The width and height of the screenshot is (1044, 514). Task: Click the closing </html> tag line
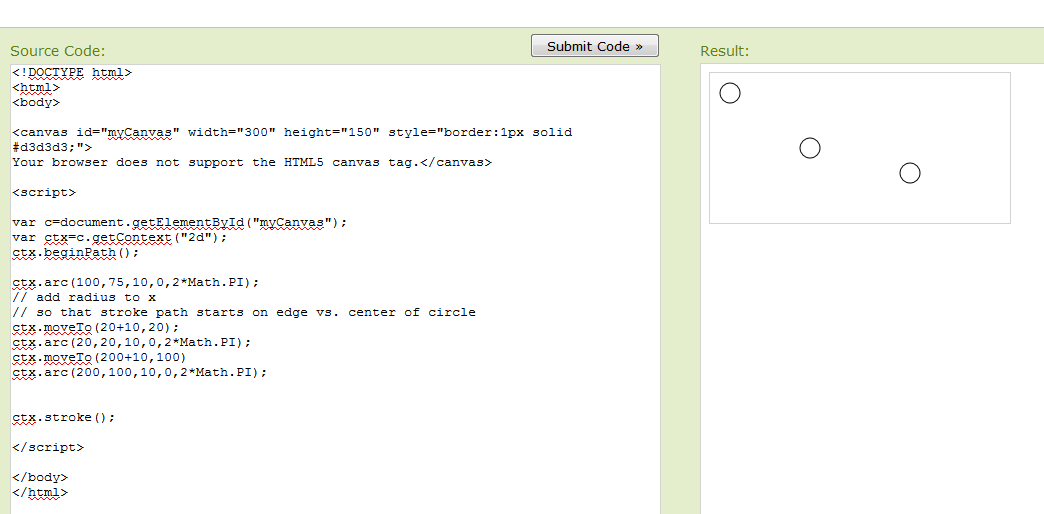(40, 493)
